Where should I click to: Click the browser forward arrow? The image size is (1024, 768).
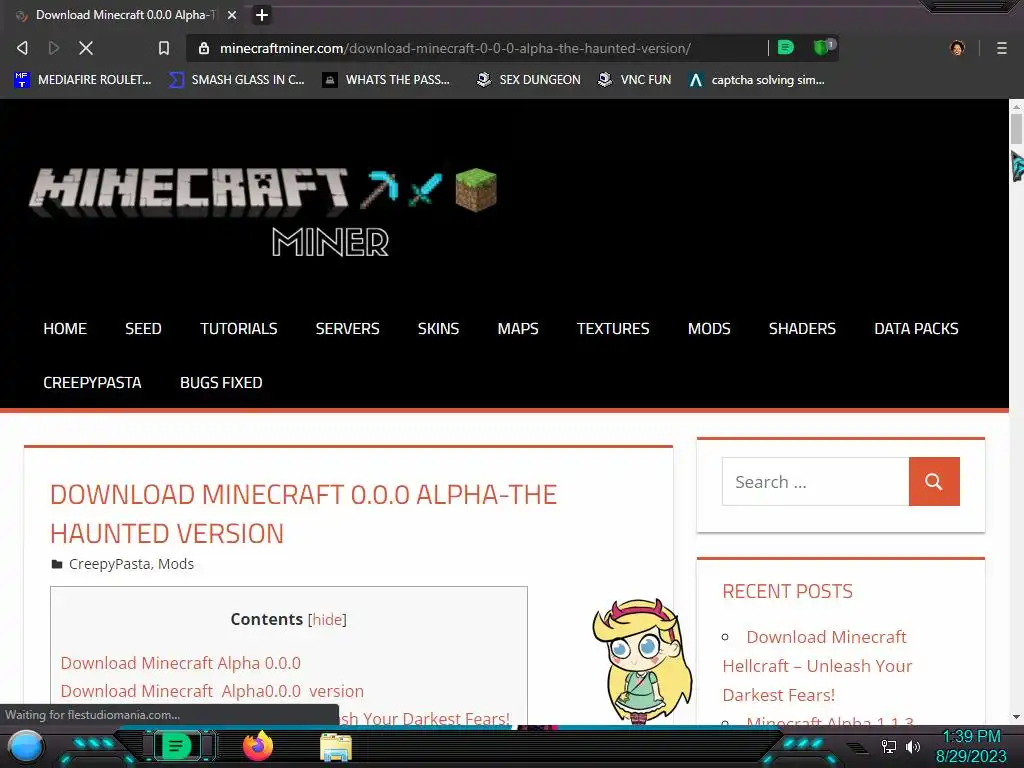[x=54, y=48]
